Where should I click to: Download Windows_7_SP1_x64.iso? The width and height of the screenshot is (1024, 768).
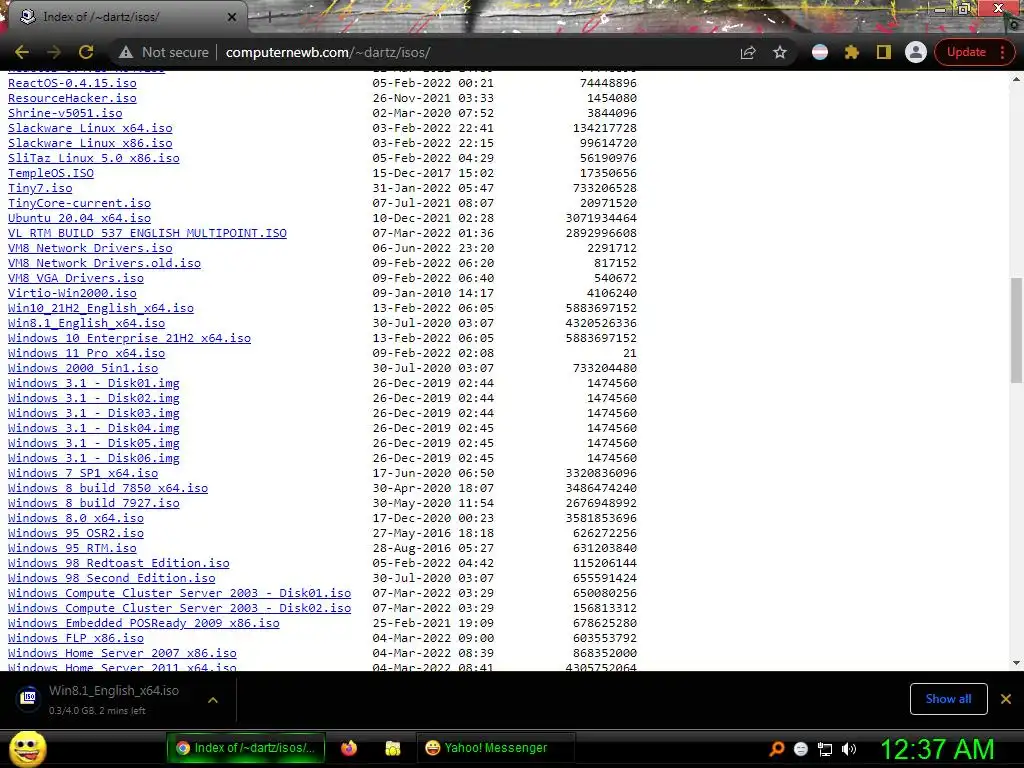point(83,473)
